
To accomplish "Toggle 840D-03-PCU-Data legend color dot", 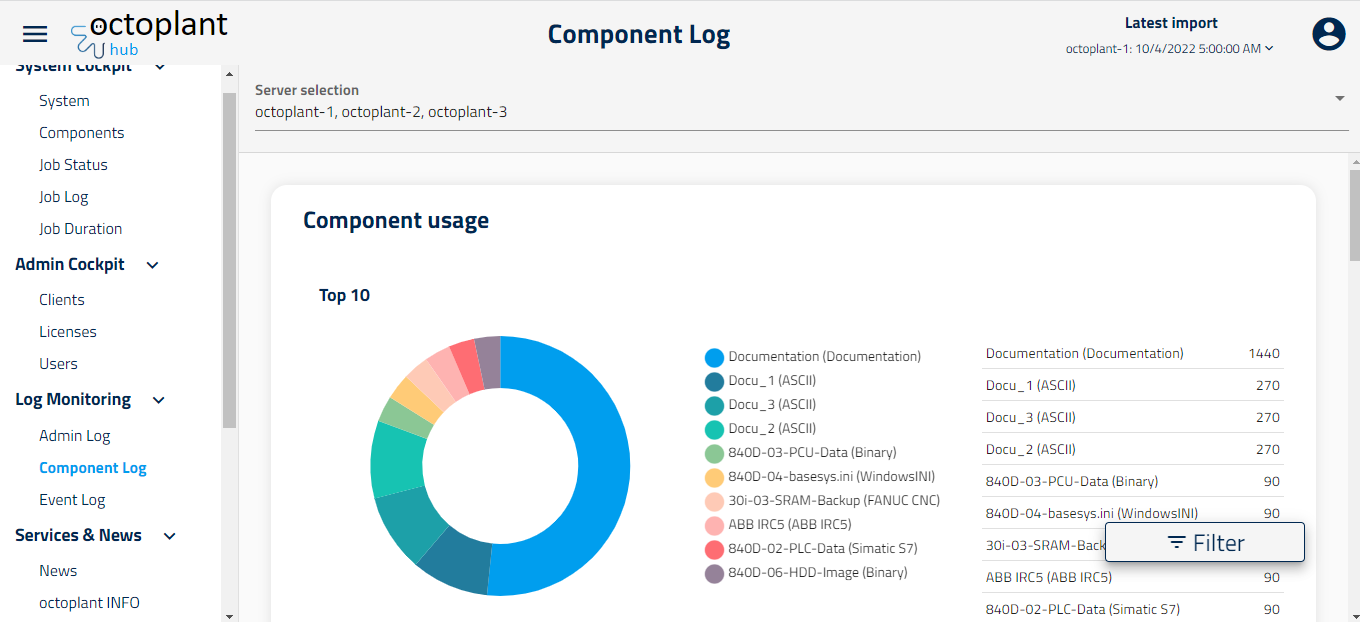I will click(x=714, y=453).
